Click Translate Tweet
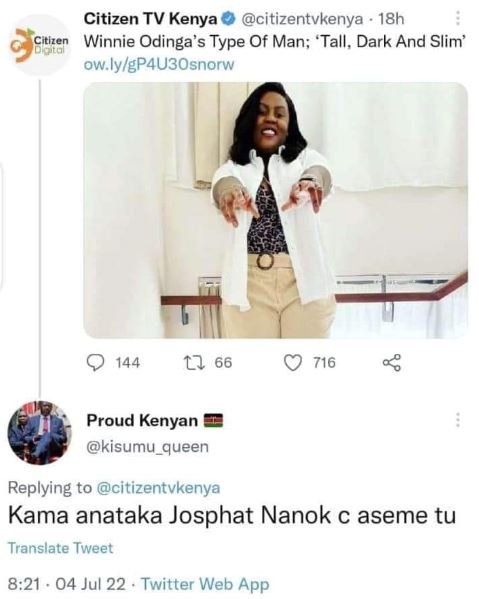The image size is (479, 599). [x=61, y=548]
